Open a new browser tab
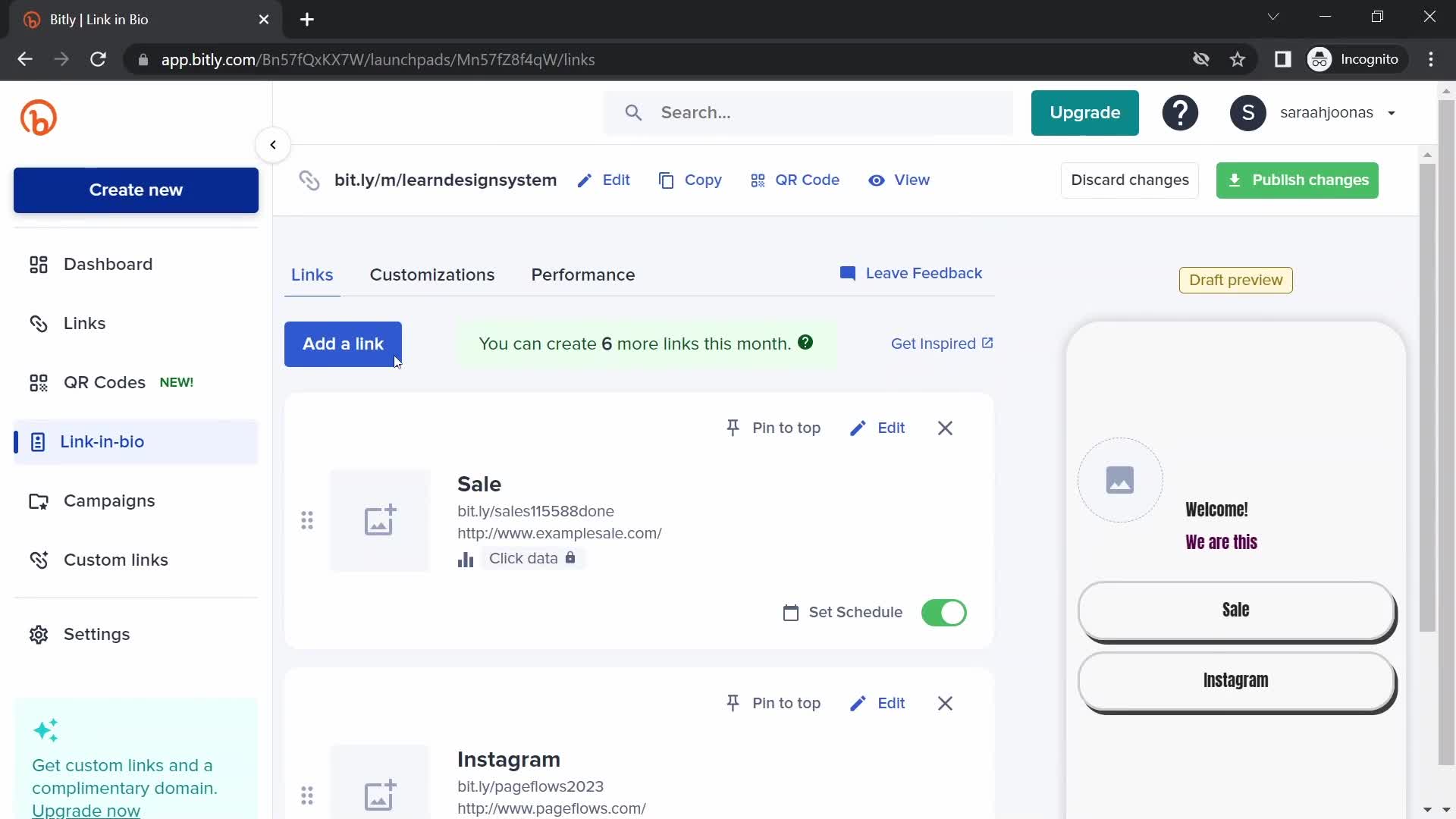 pyautogui.click(x=307, y=20)
